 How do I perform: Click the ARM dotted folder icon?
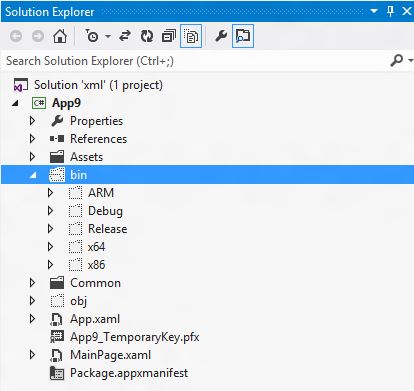pos(75,193)
